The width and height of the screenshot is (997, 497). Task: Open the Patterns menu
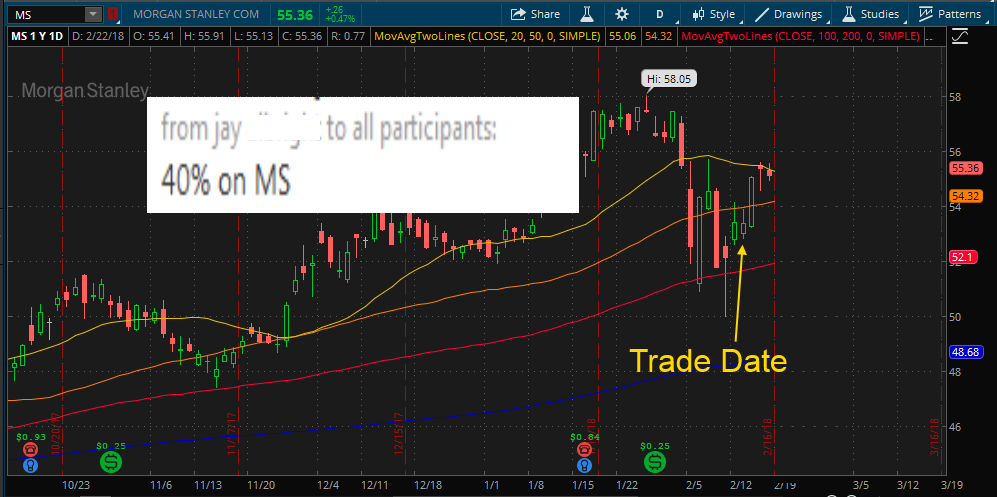(951, 14)
